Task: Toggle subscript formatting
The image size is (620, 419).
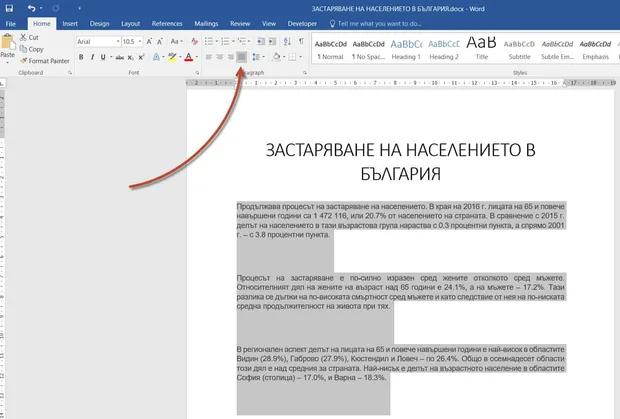Action: coord(130,57)
